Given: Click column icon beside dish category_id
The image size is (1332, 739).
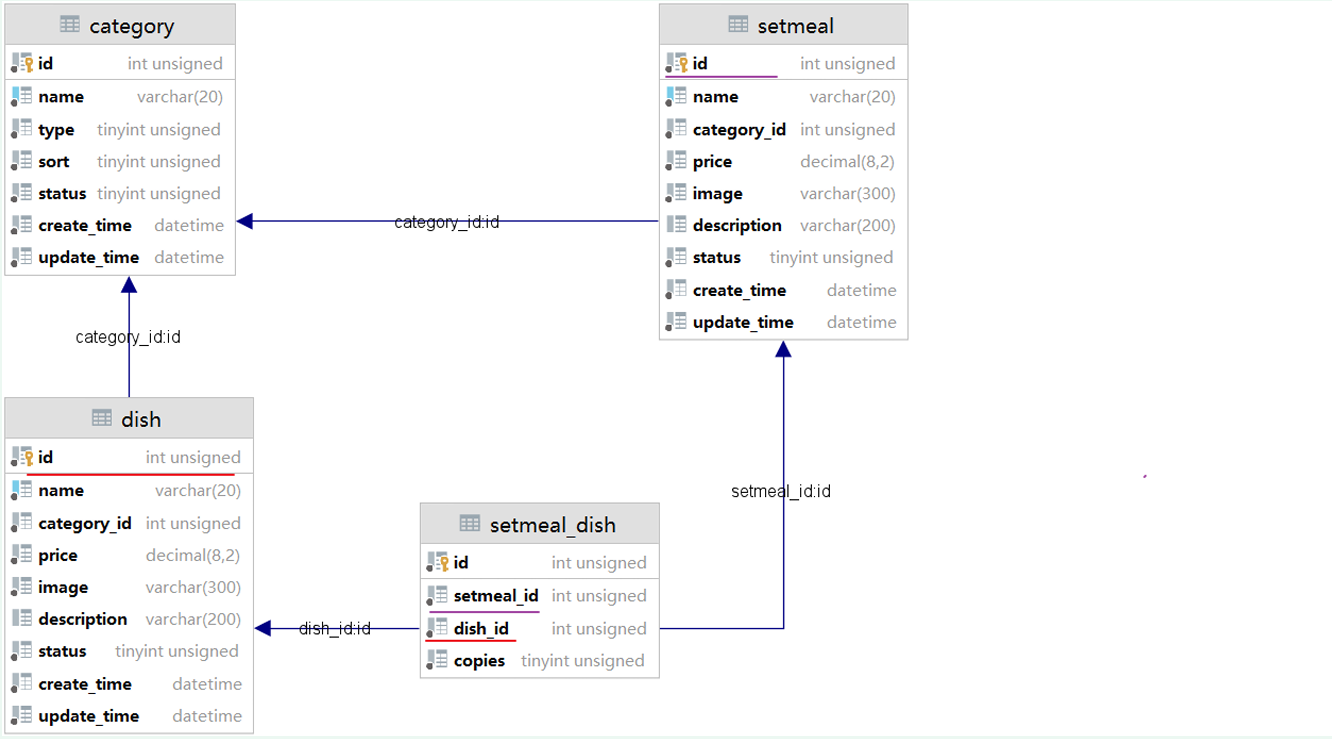Looking at the screenshot, I should pyautogui.click(x=22, y=523).
